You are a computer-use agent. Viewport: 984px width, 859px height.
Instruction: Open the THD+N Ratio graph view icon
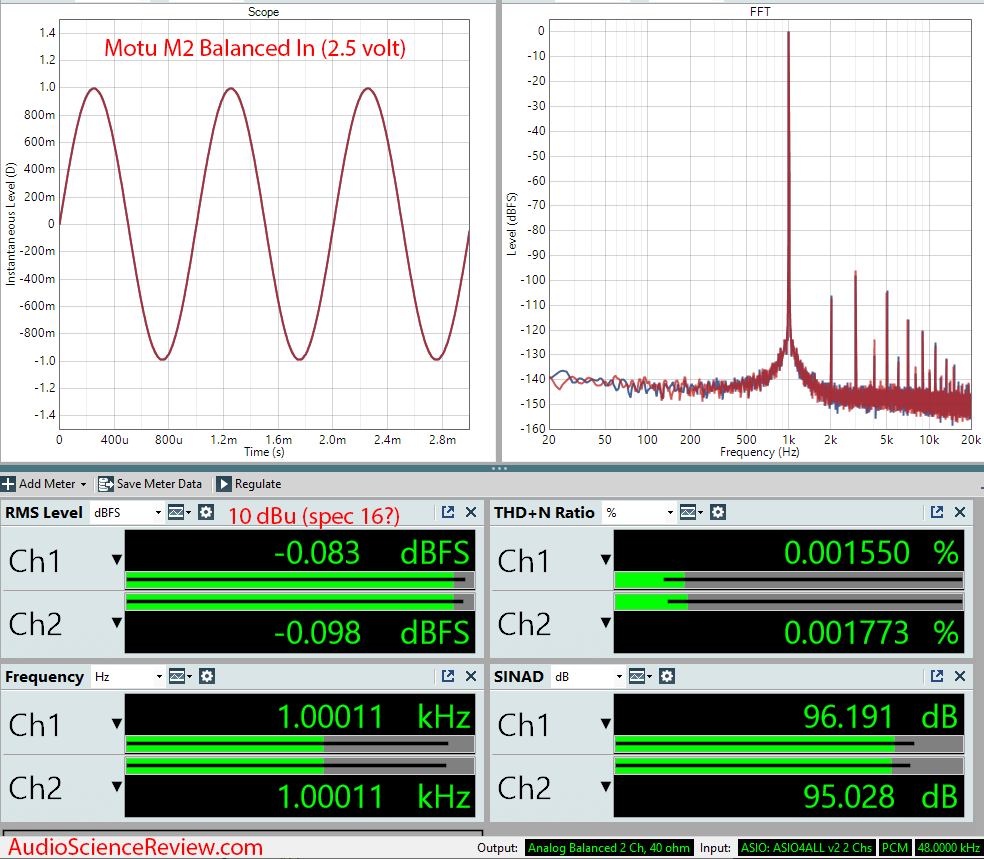tap(690, 513)
